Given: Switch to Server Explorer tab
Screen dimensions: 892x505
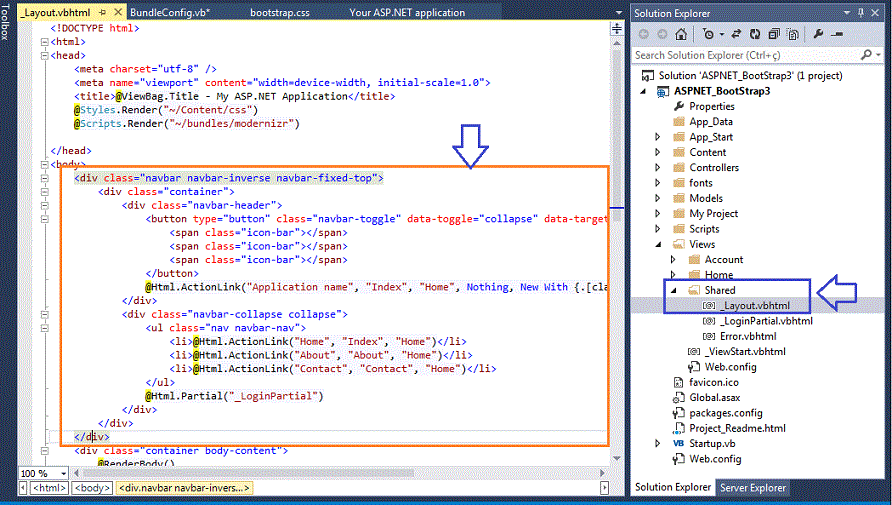Looking at the screenshot, I should coord(753,487).
